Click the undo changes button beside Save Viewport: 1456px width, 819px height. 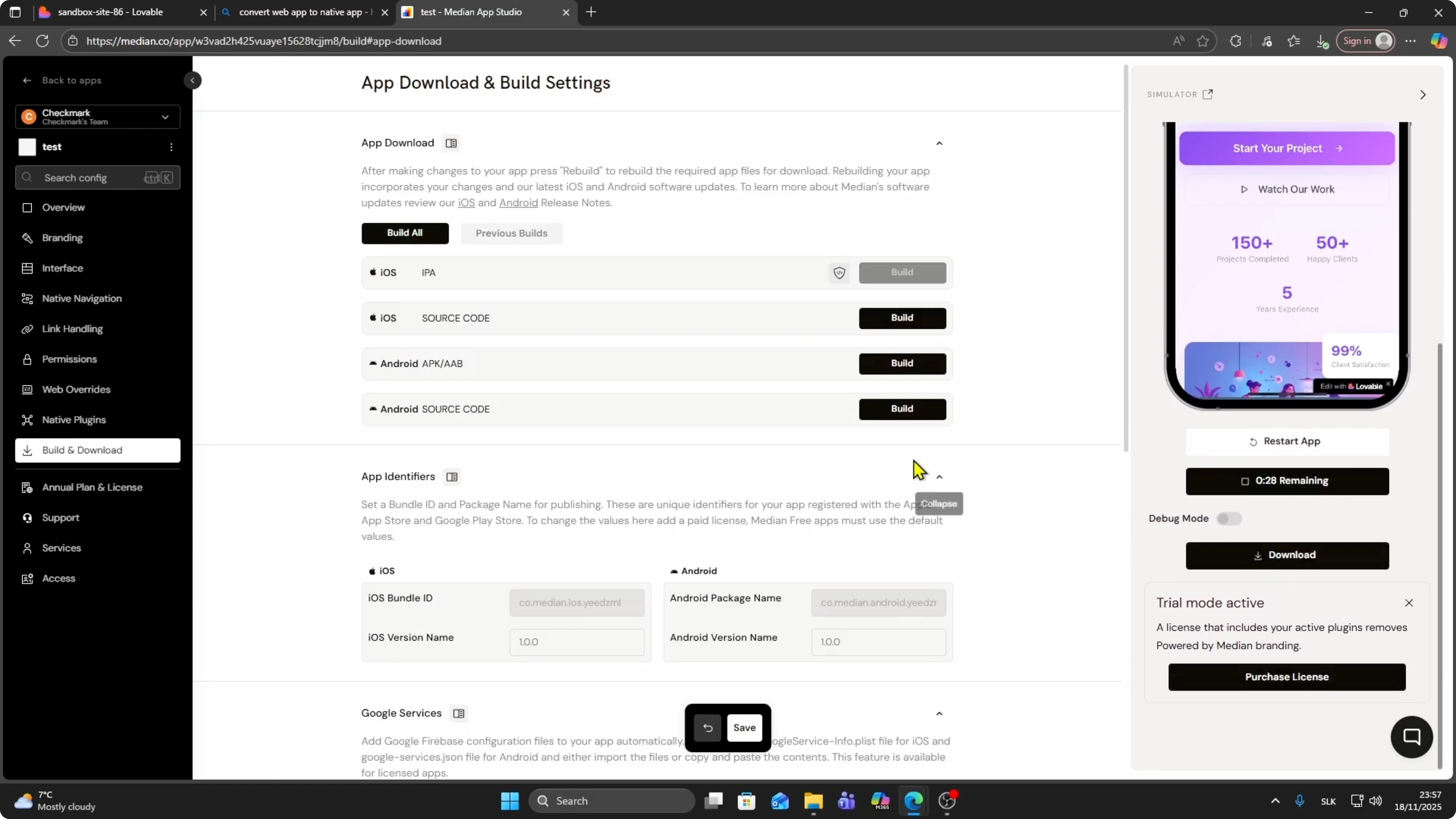tap(708, 728)
